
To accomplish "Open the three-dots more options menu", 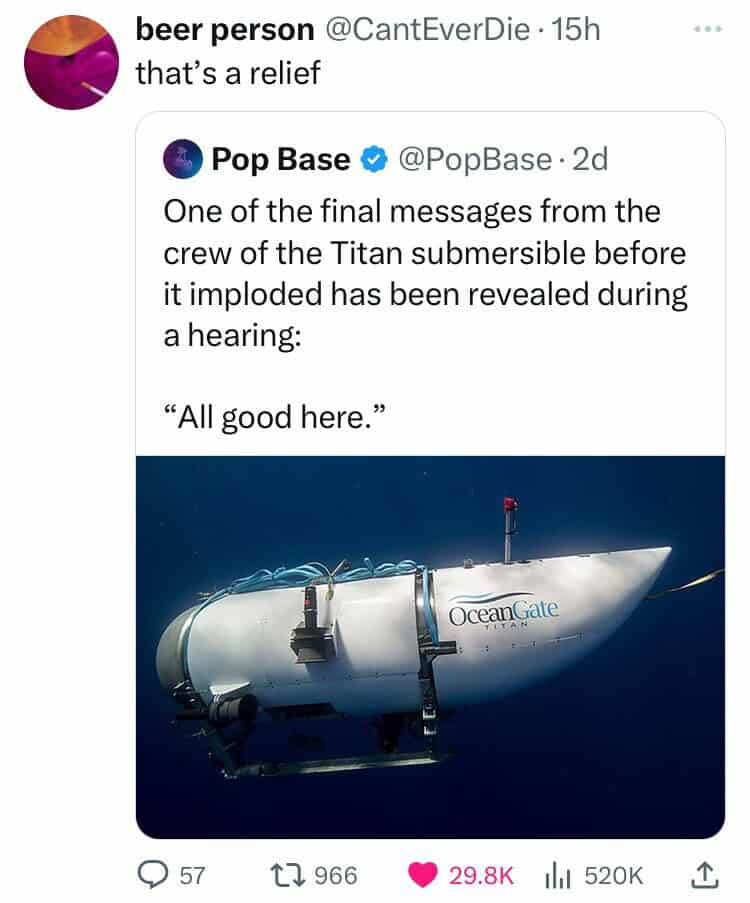I will click(x=709, y=29).
